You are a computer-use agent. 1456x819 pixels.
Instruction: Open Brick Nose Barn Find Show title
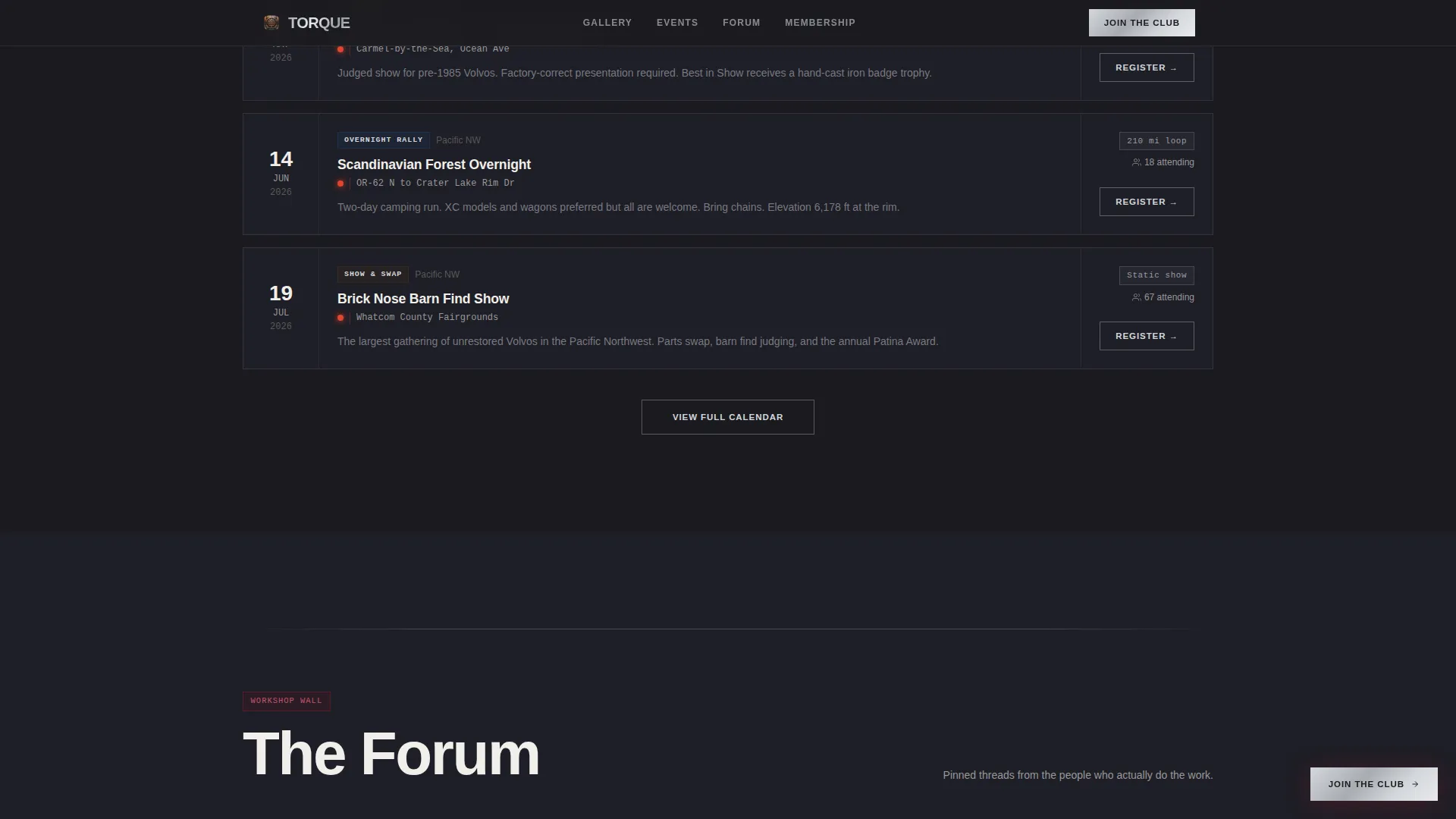tap(423, 299)
